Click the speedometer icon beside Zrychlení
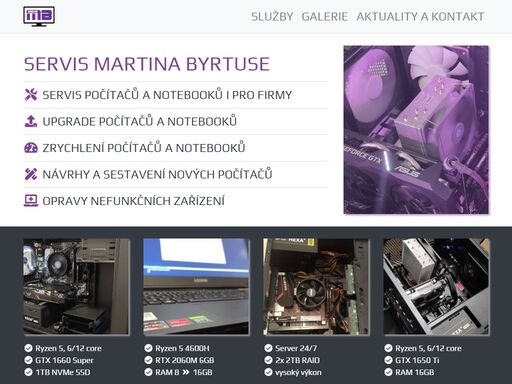The width and height of the screenshot is (512, 384). coord(31,148)
